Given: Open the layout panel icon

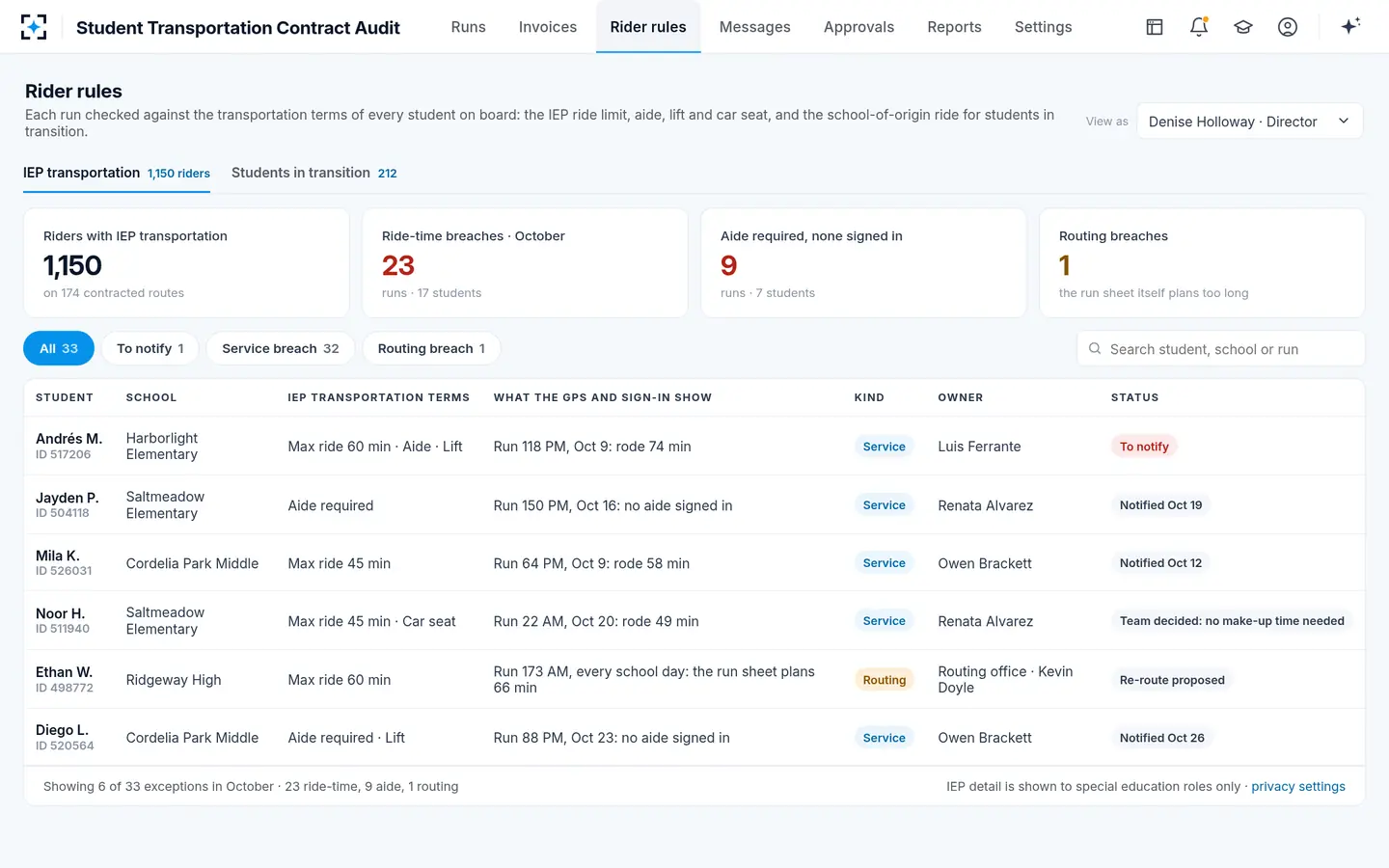Looking at the screenshot, I should pos(1155,27).
